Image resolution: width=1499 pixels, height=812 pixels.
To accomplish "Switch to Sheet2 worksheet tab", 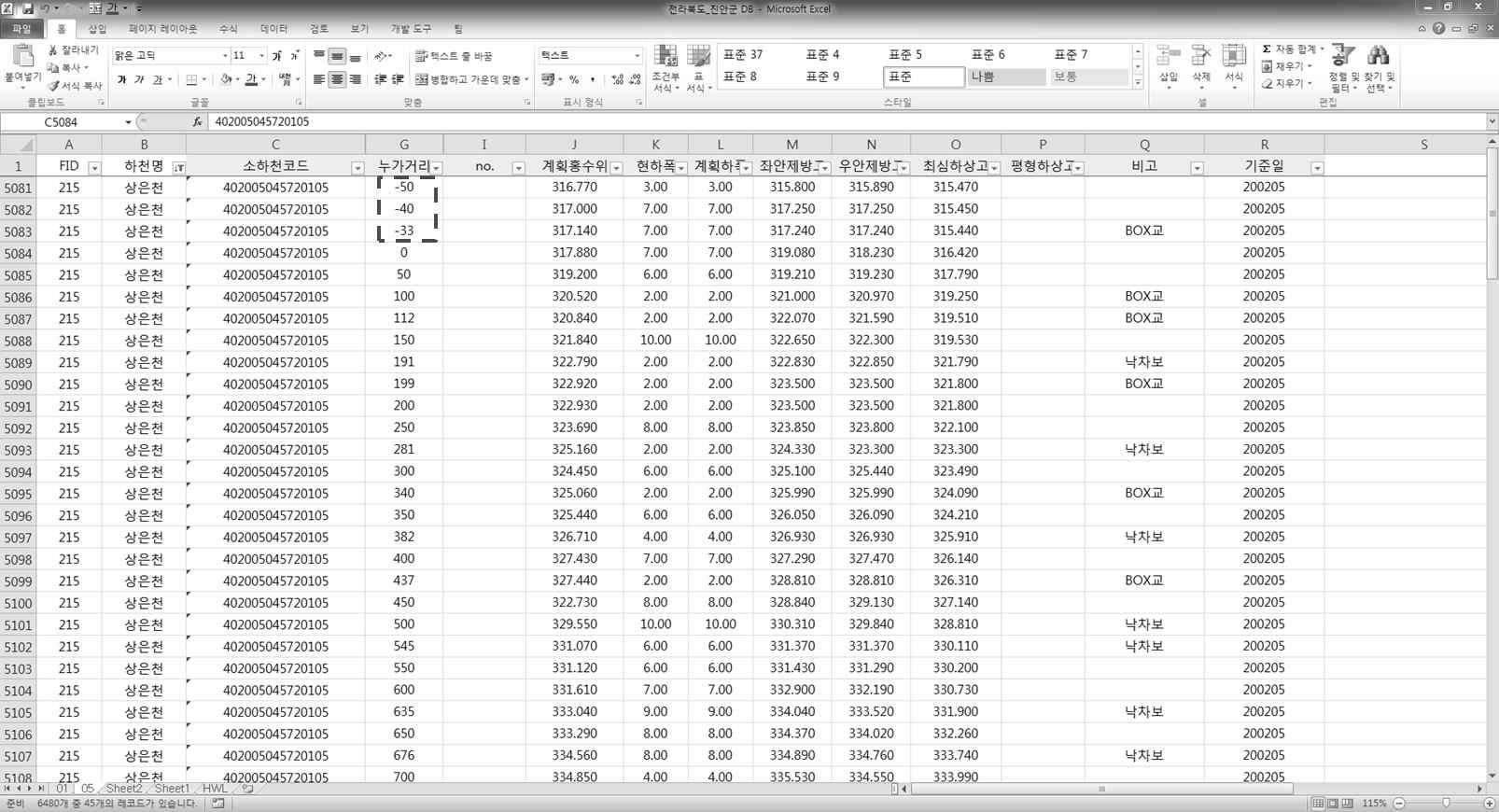I will 123,789.
